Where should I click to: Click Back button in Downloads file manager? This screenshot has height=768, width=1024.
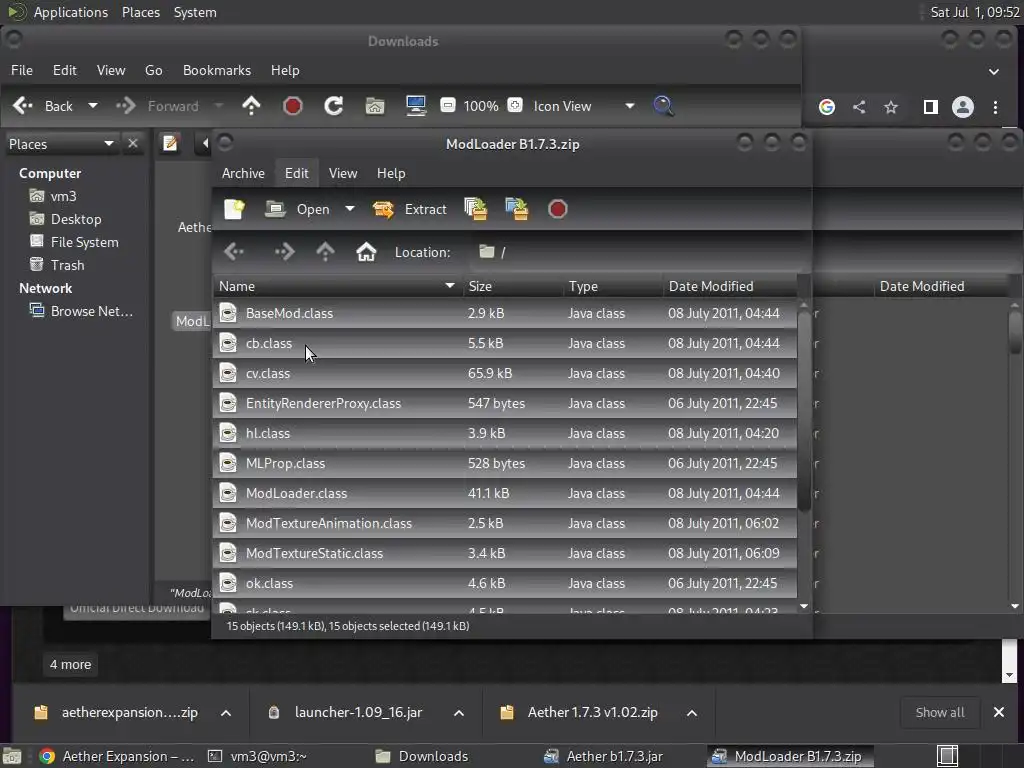click(43, 106)
